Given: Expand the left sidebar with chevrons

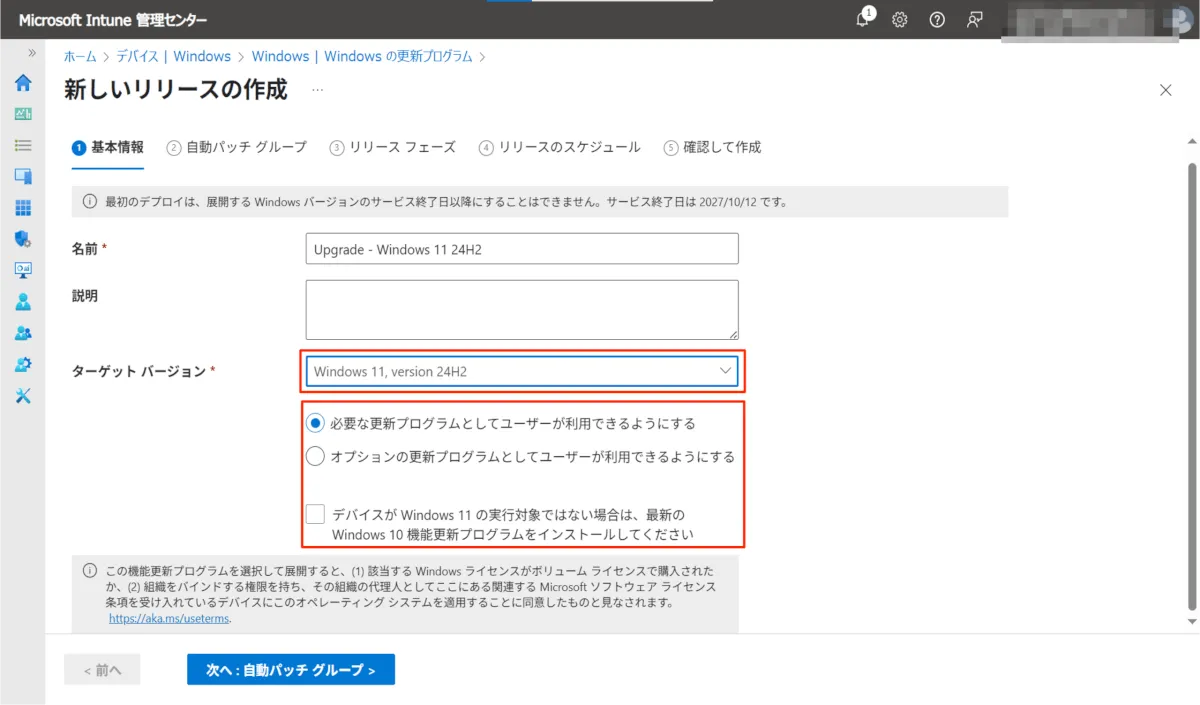Looking at the screenshot, I should [x=32, y=53].
